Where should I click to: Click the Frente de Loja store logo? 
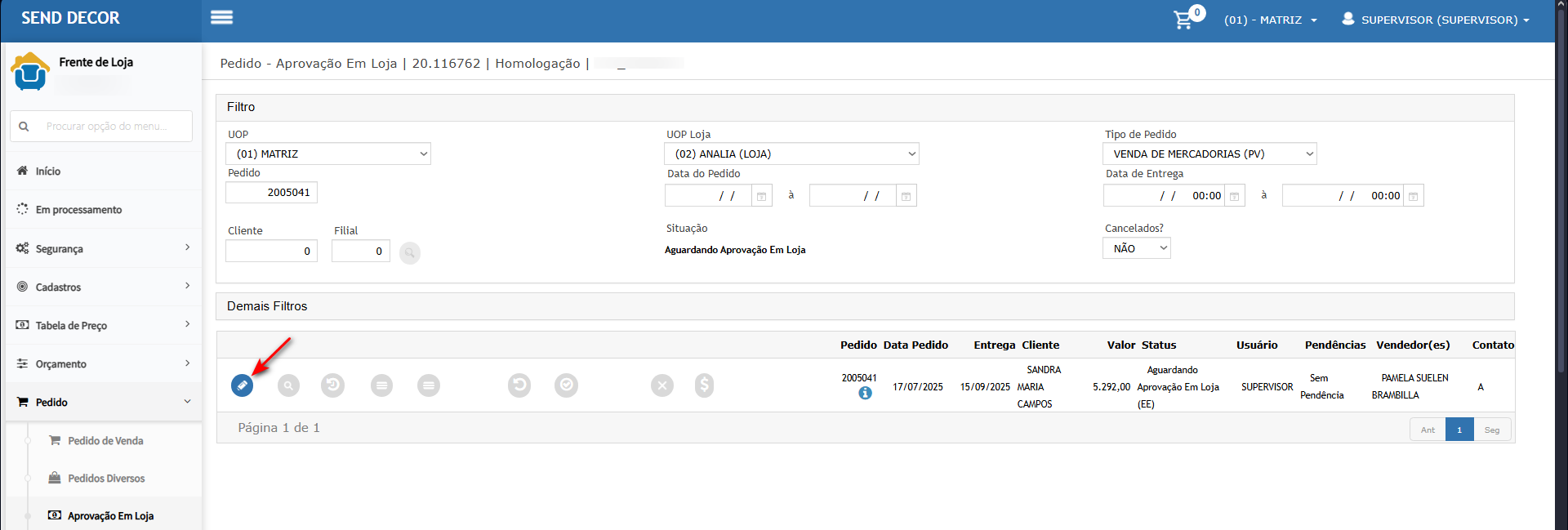[x=30, y=71]
